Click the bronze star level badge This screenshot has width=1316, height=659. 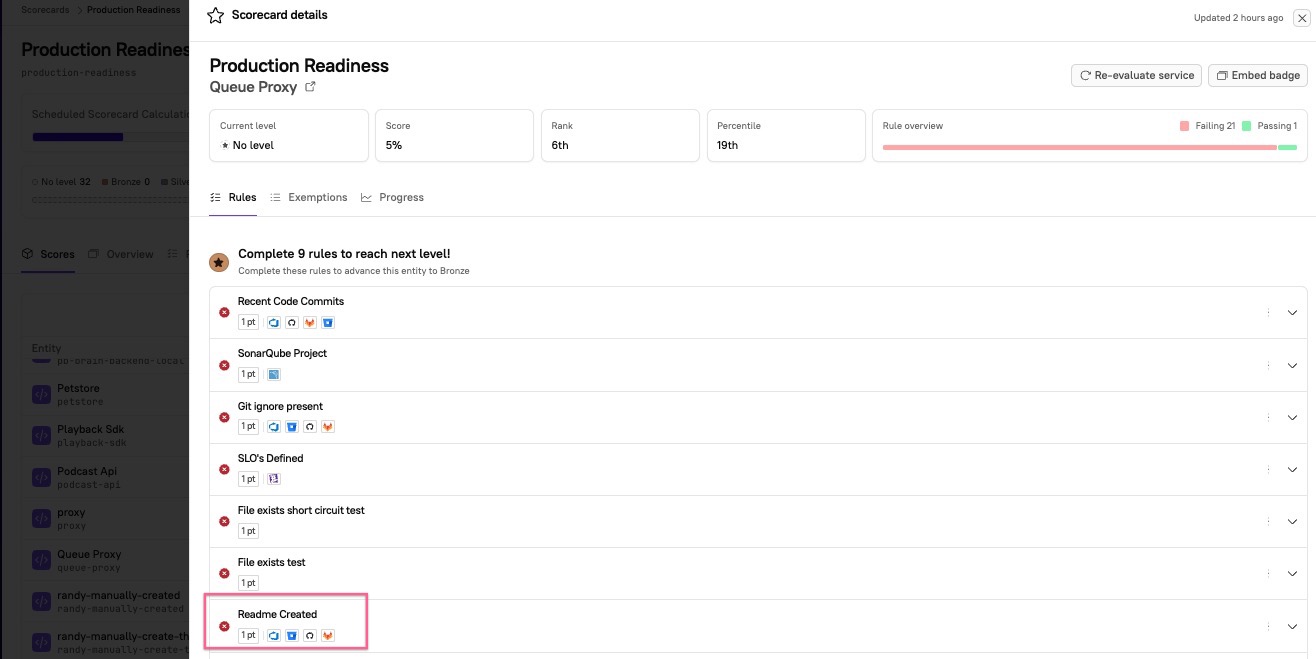pos(218,262)
